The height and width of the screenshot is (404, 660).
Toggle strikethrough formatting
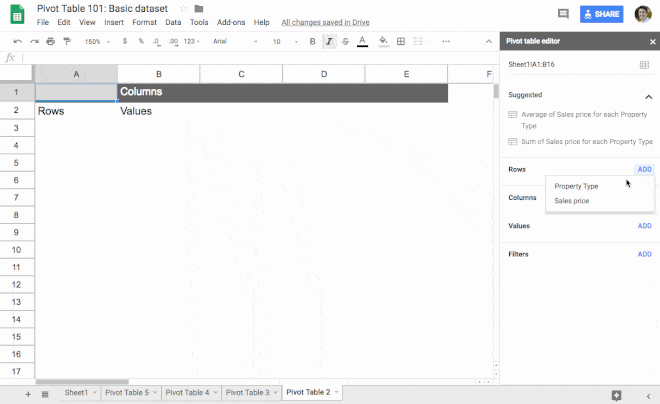[345, 41]
